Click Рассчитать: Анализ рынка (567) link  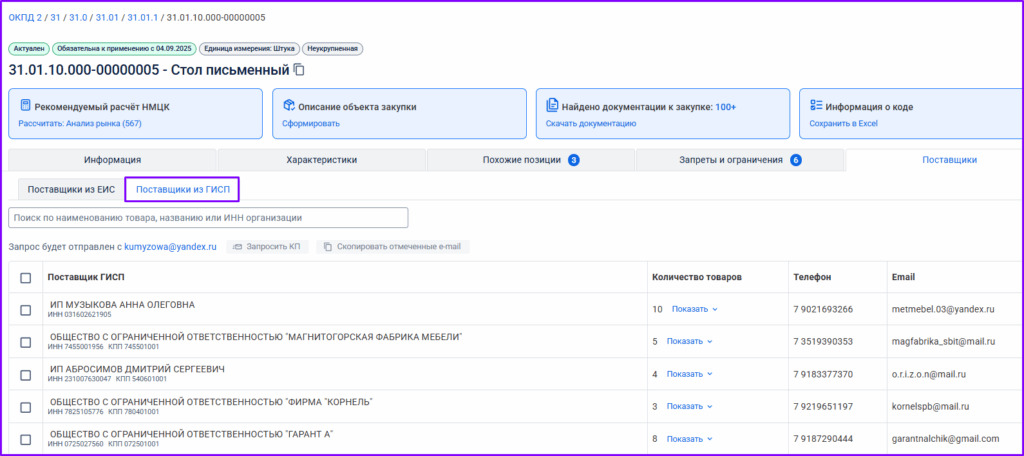[x=80, y=123]
